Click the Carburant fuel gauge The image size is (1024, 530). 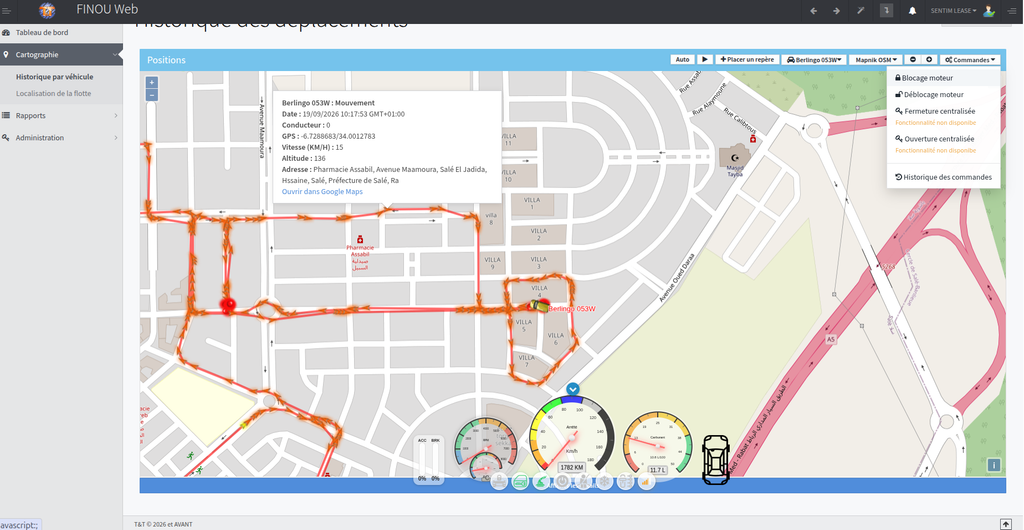(x=657, y=444)
